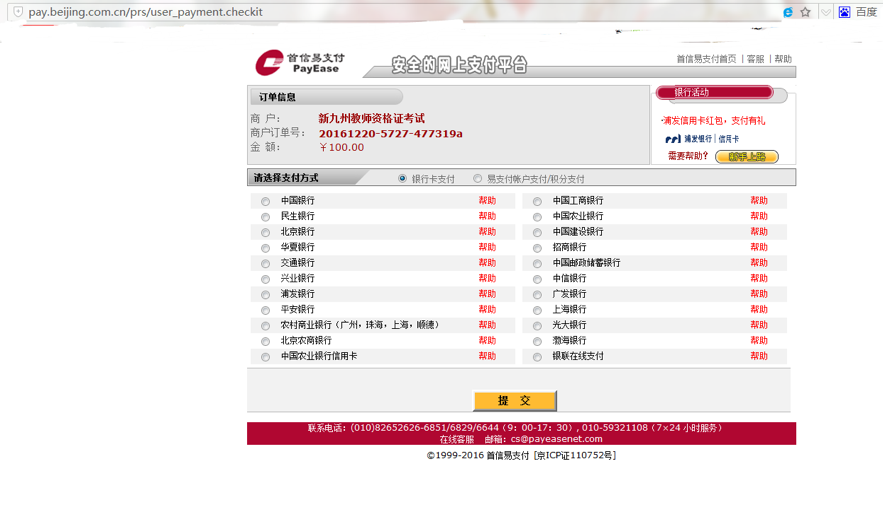
Task: Open 帮助 link for 银联在线支付
Action: point(759,356)
